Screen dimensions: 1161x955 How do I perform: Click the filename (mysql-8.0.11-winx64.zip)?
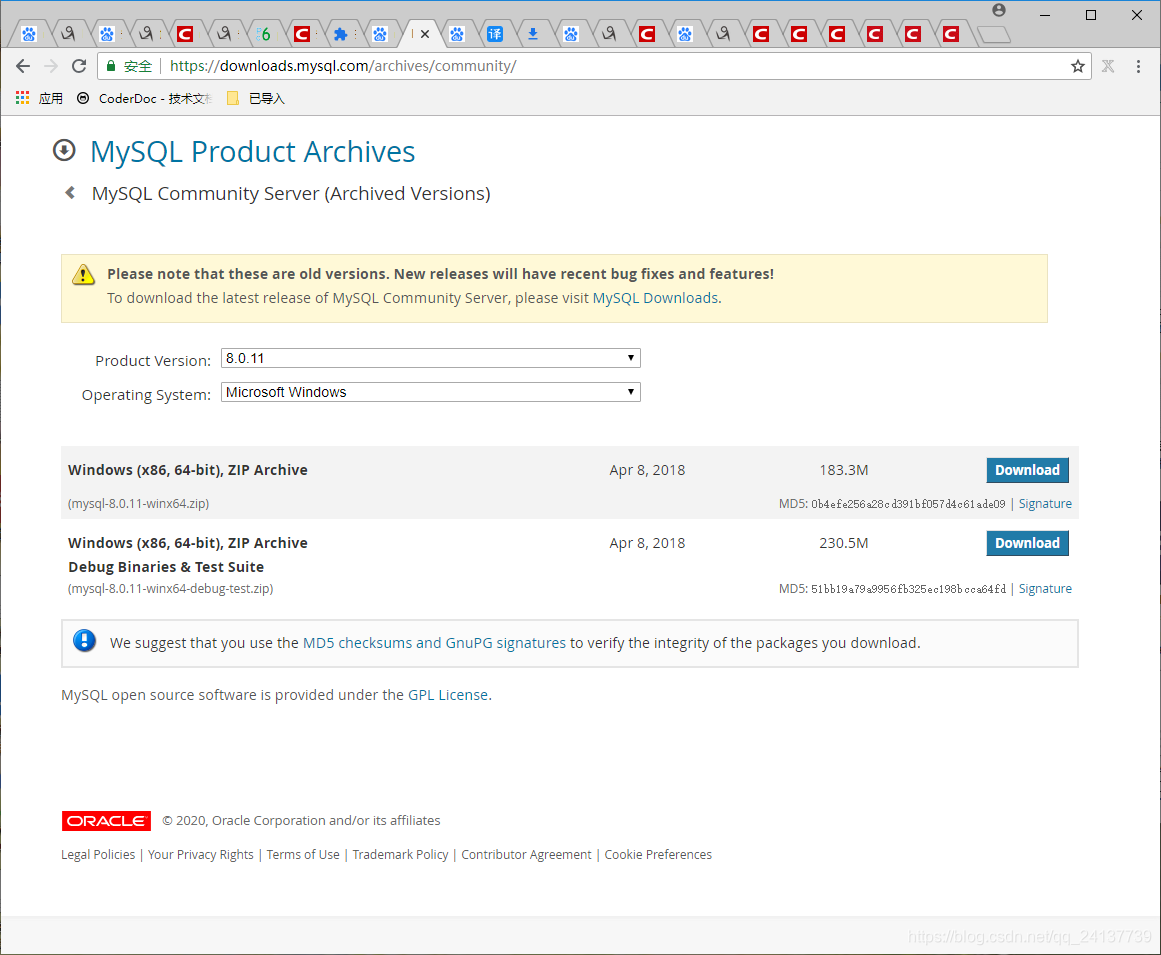point(138,503)
